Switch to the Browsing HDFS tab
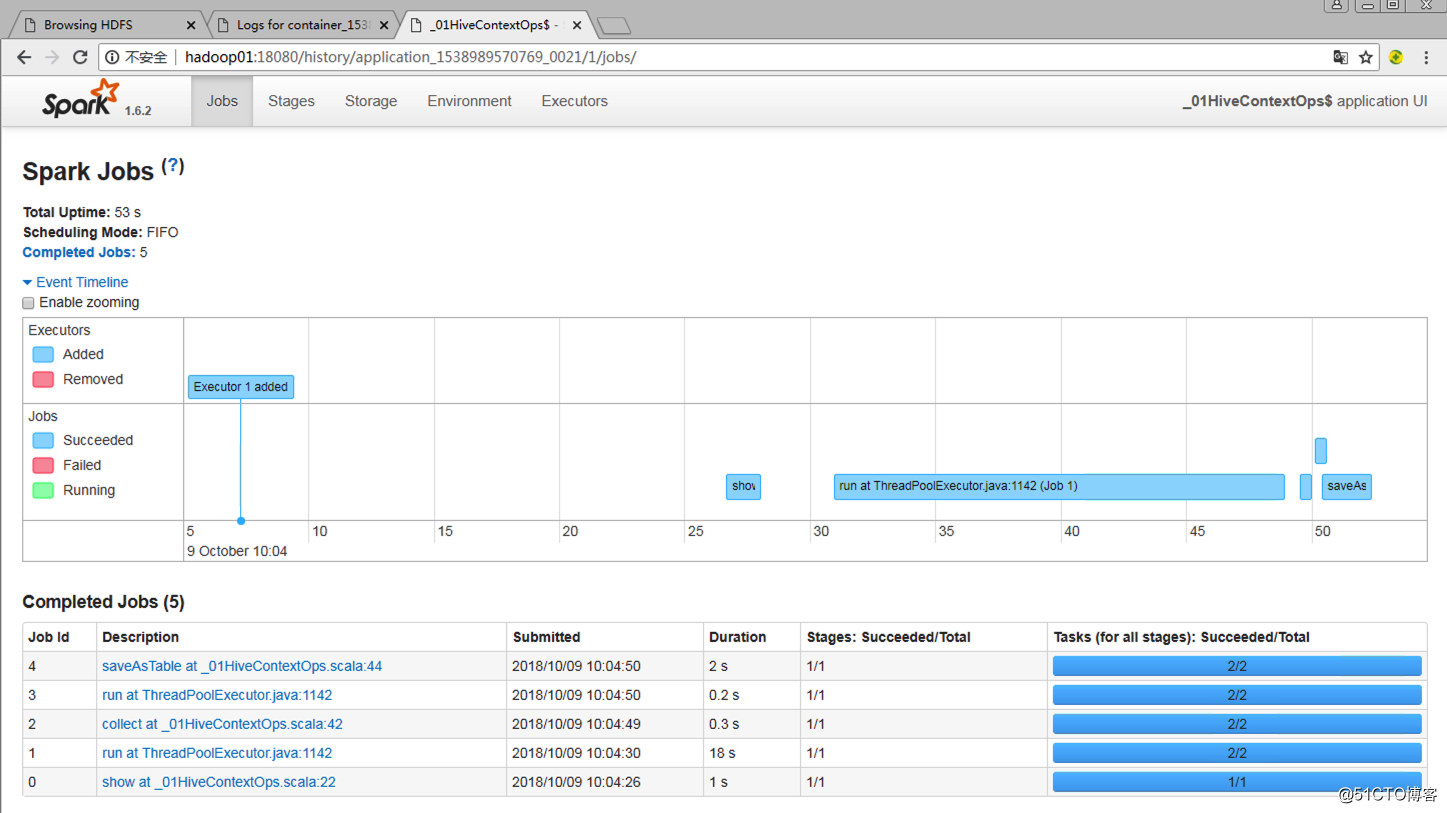1447x813 pixels. point(106,25)
